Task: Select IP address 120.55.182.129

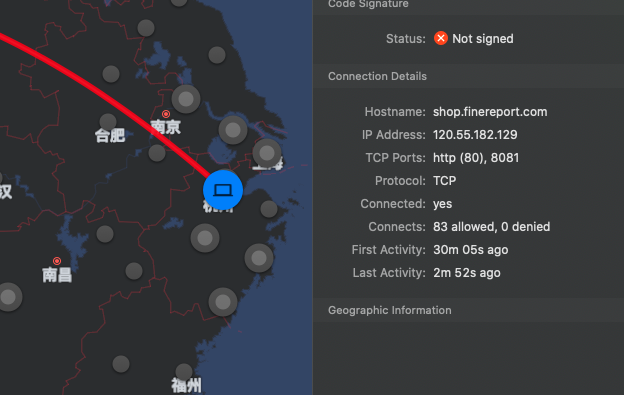Action: click(475, 135)
